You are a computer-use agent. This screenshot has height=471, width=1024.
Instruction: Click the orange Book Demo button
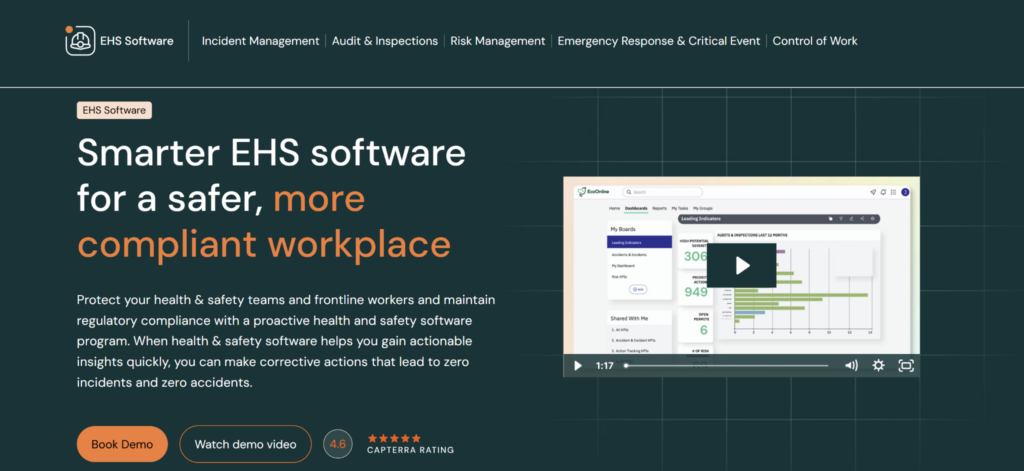122,444
